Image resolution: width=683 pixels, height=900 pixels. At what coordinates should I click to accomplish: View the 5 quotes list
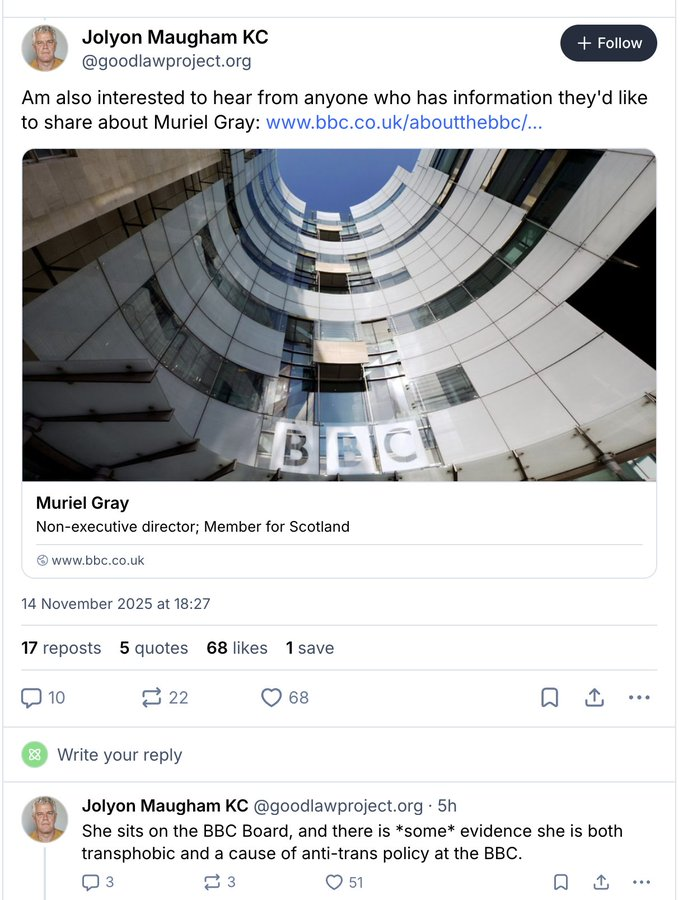(153, 648)
